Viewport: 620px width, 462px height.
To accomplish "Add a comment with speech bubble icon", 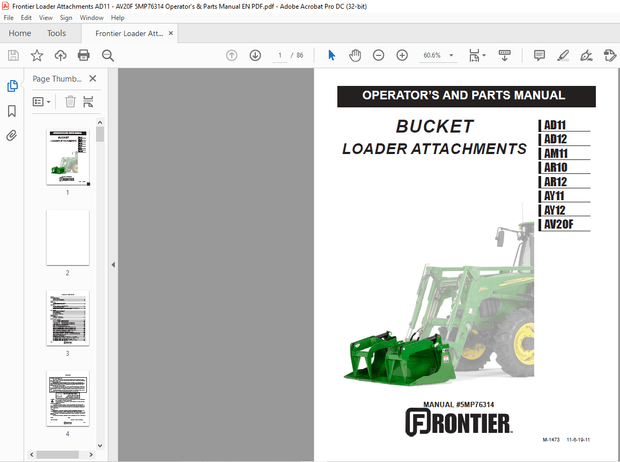I will coord(539,55).
